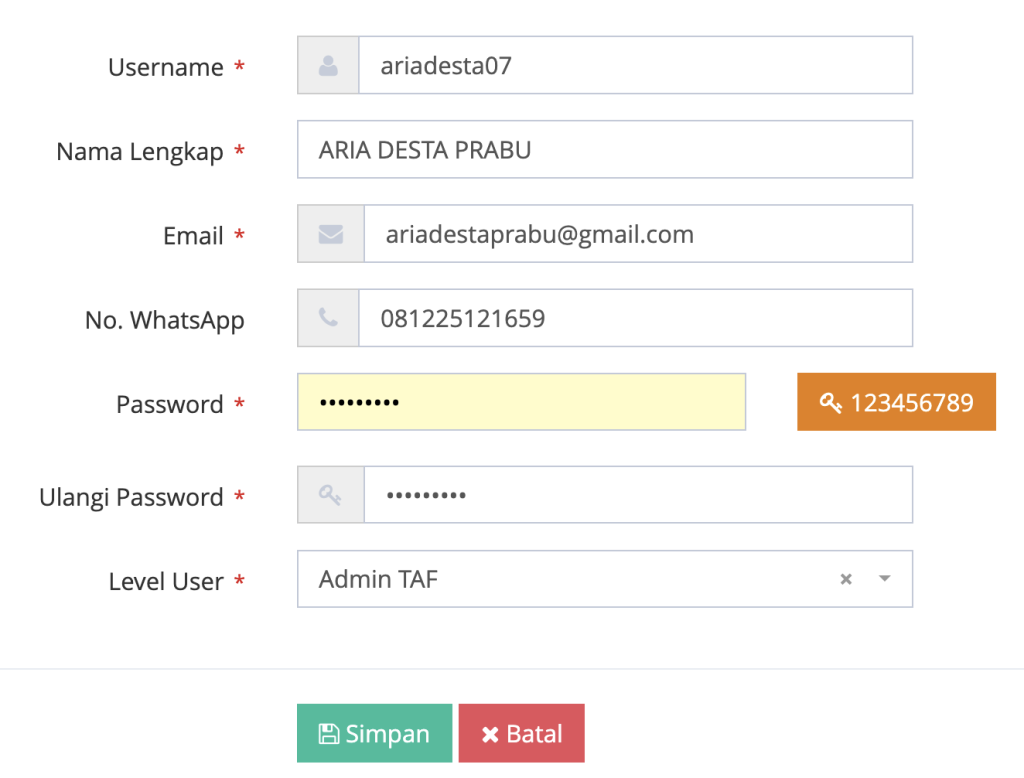
Task: Click the WhatsApp number input field
Action: (635, 318)
